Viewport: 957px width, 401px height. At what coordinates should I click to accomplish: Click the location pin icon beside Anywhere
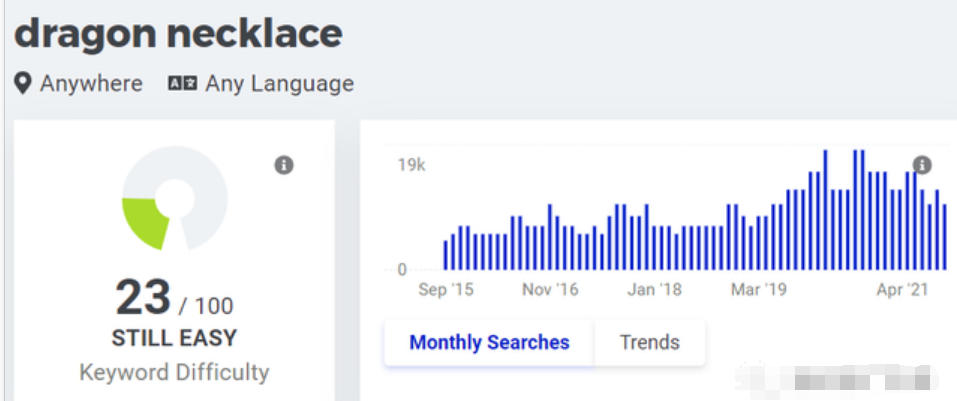coord(23,83)
